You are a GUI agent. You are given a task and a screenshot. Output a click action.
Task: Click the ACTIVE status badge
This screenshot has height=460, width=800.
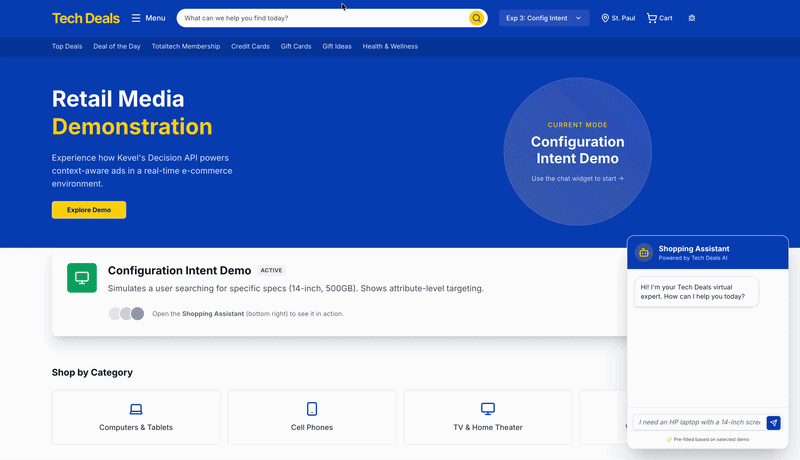click(271, 271)
